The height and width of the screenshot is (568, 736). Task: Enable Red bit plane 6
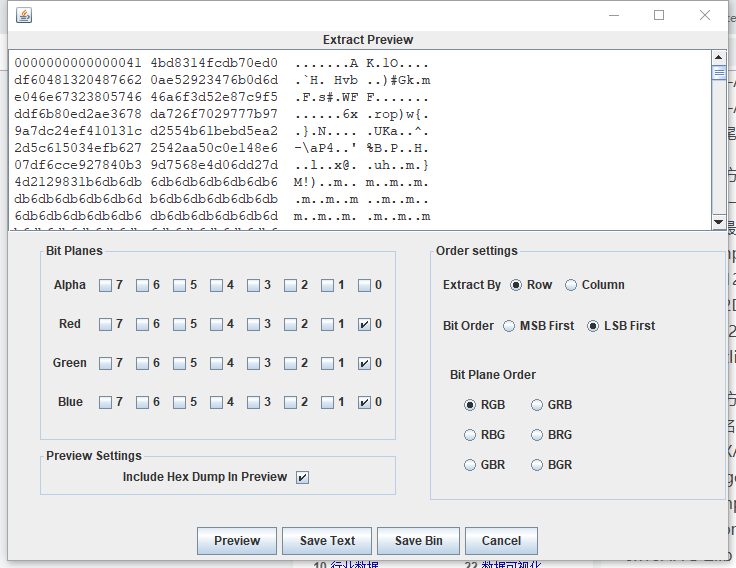pos(142,324)
